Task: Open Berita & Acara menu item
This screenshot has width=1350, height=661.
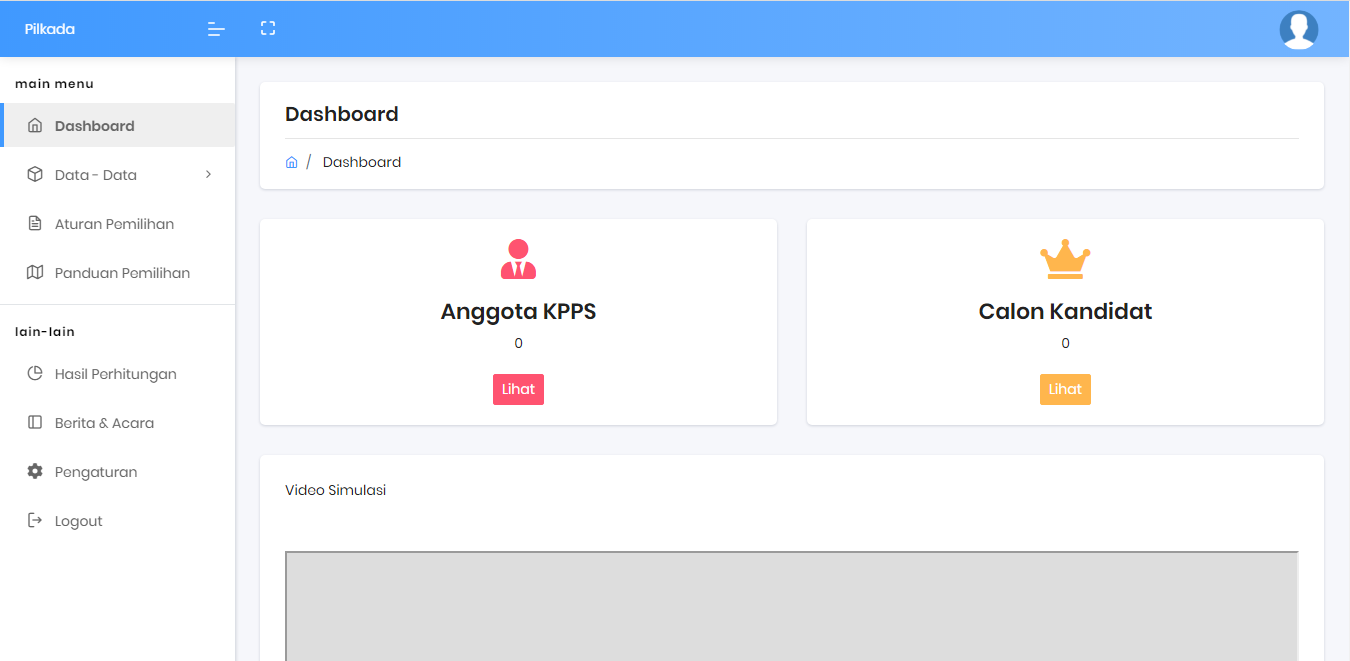Action: click(104, 423)
